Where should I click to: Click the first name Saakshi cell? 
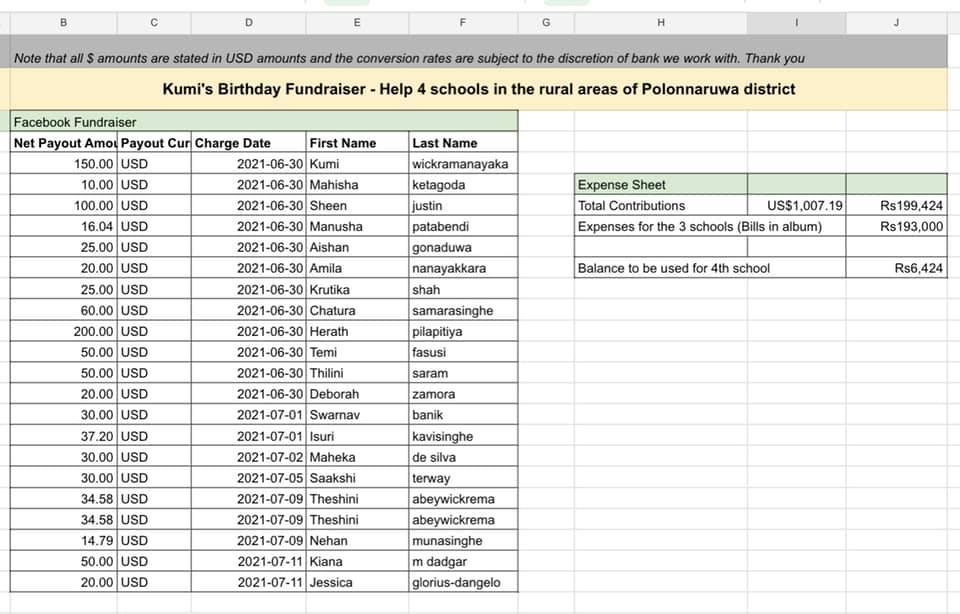[x=358, y=477]
